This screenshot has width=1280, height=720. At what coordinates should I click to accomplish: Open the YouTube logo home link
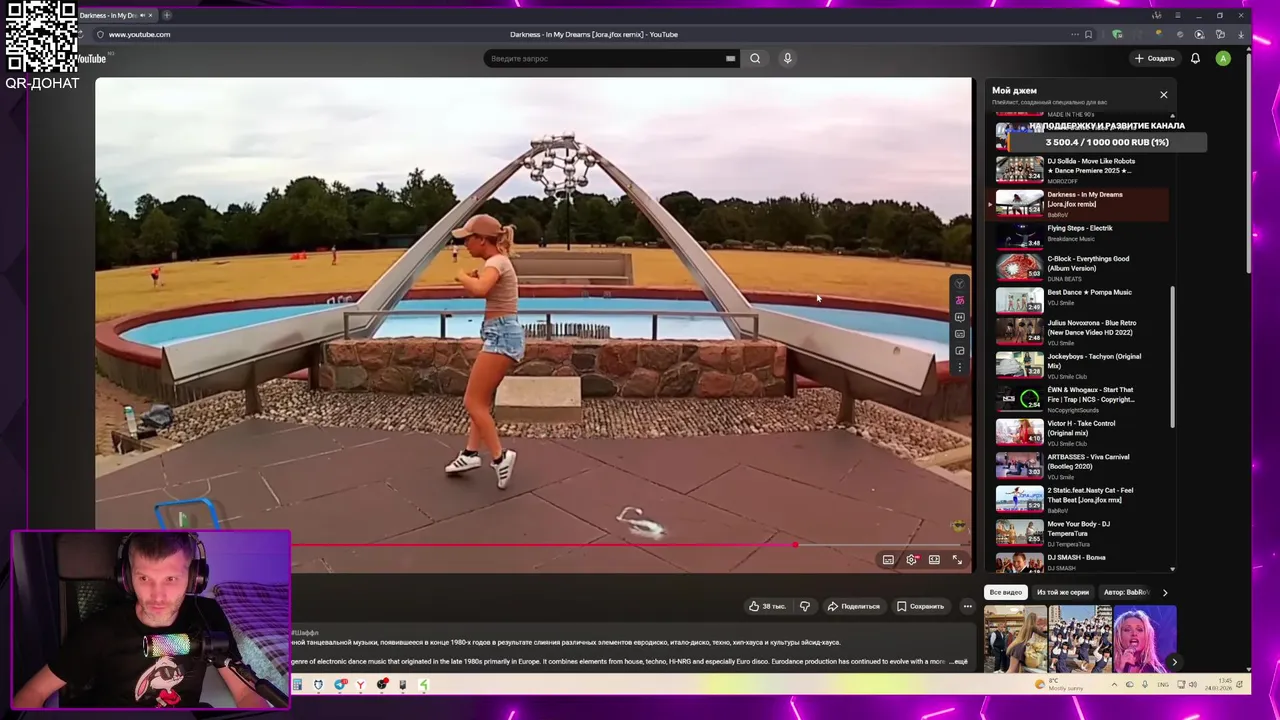click(91, 58)
